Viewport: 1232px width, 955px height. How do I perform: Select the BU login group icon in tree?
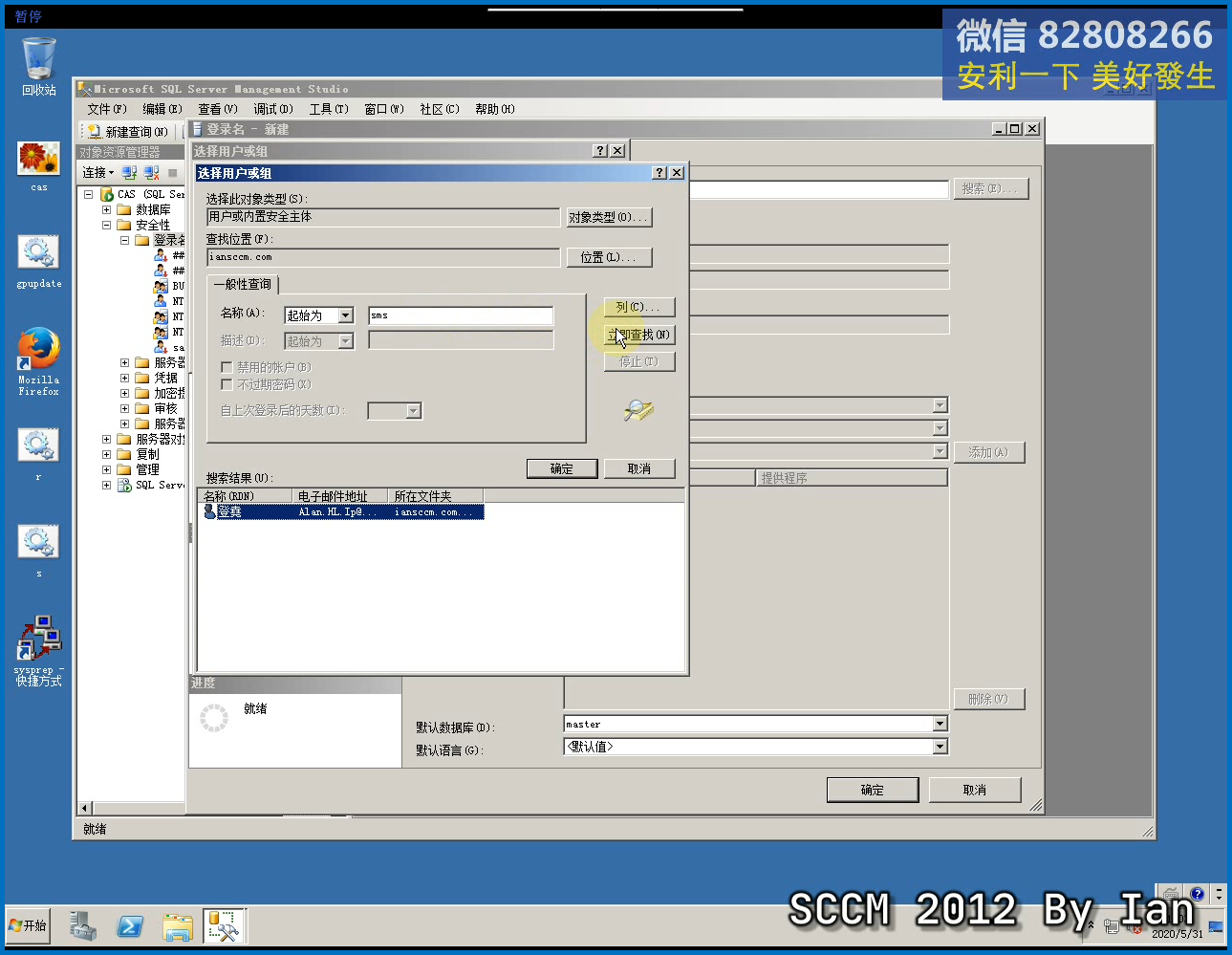coord(161,286)
